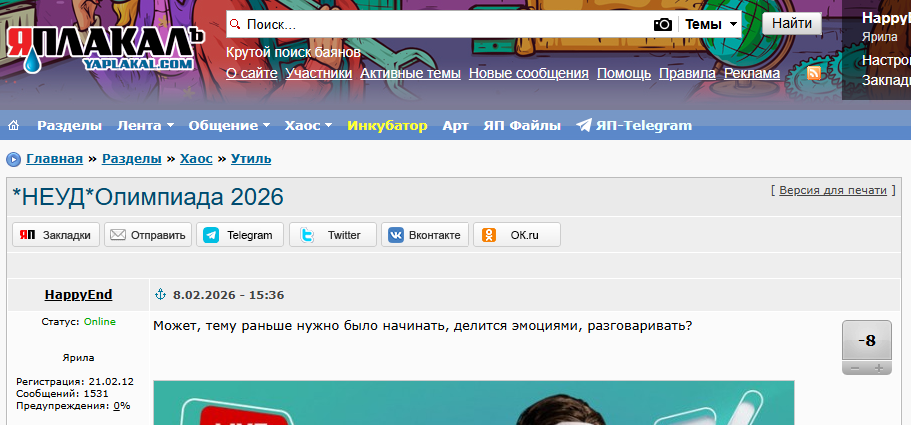Open the Участники link
Image resolution: width=911 pixels, height=425 pixels.
(319, 74)
